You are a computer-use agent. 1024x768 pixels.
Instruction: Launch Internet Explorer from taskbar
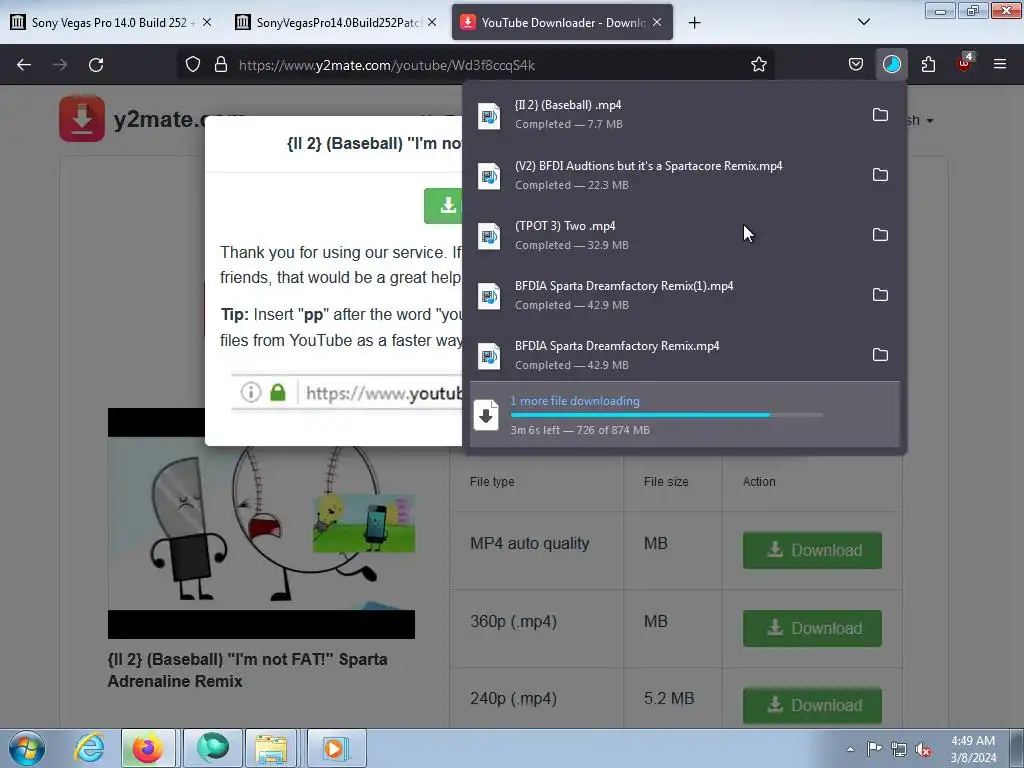(x=89, y=748)
